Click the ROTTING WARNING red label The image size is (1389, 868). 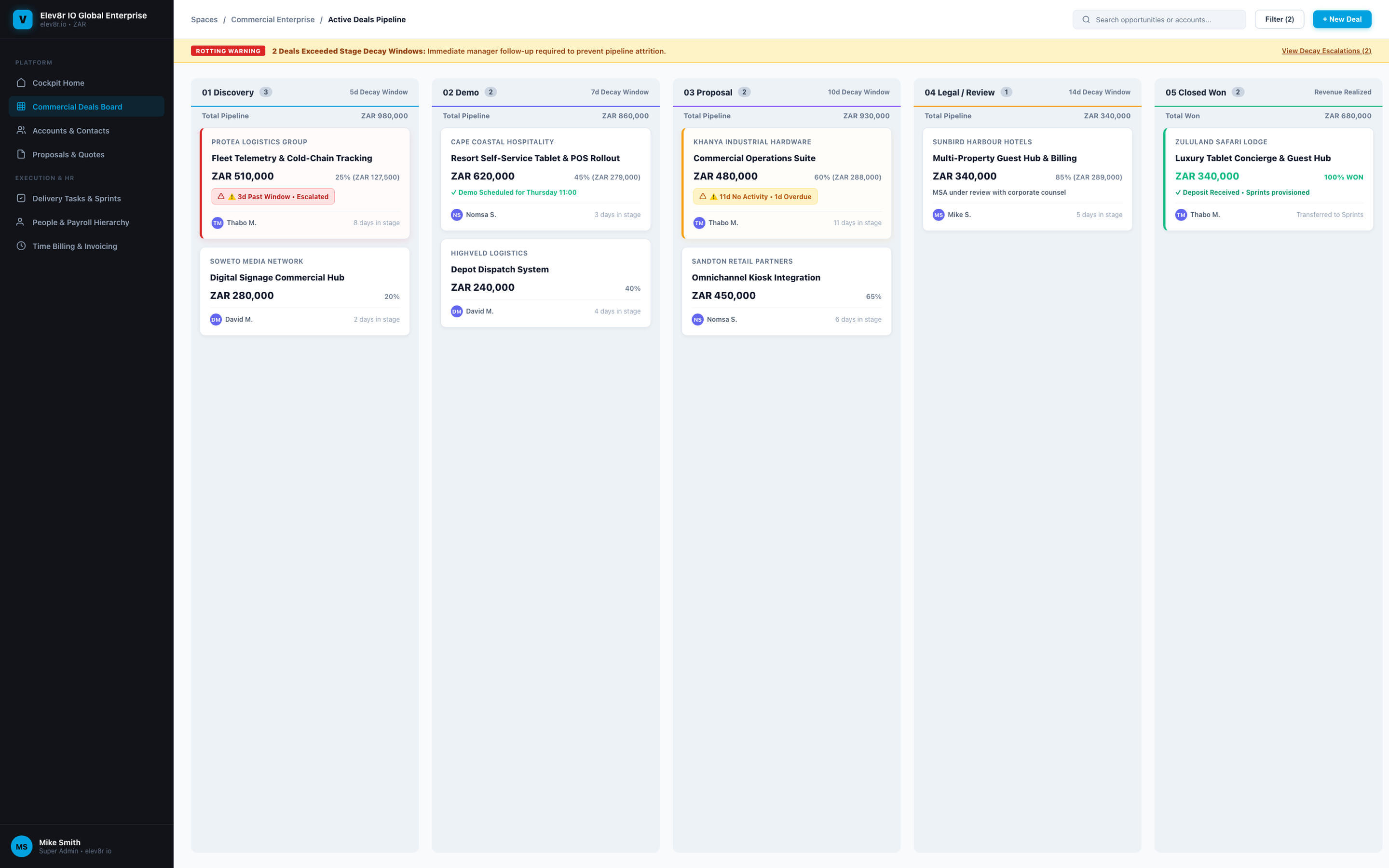[x=228, y=51]
